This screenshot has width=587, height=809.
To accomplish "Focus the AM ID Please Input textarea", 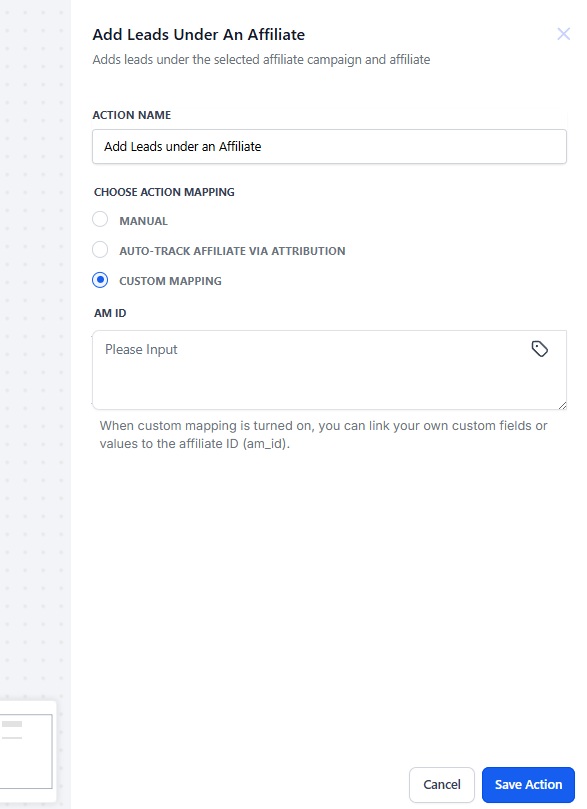I will click(329, 370).
